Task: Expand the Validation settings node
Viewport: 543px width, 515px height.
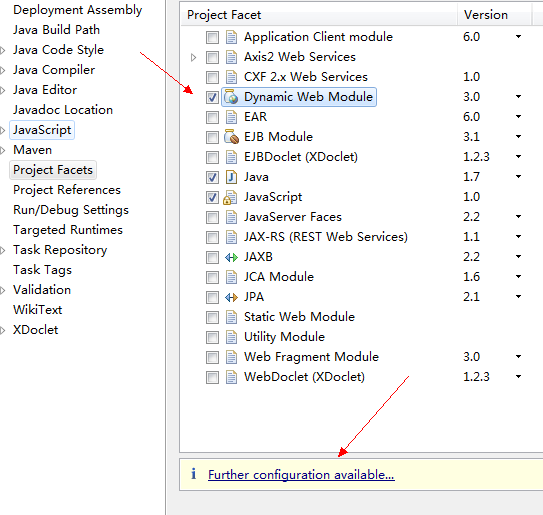Action: pos(2,291)
